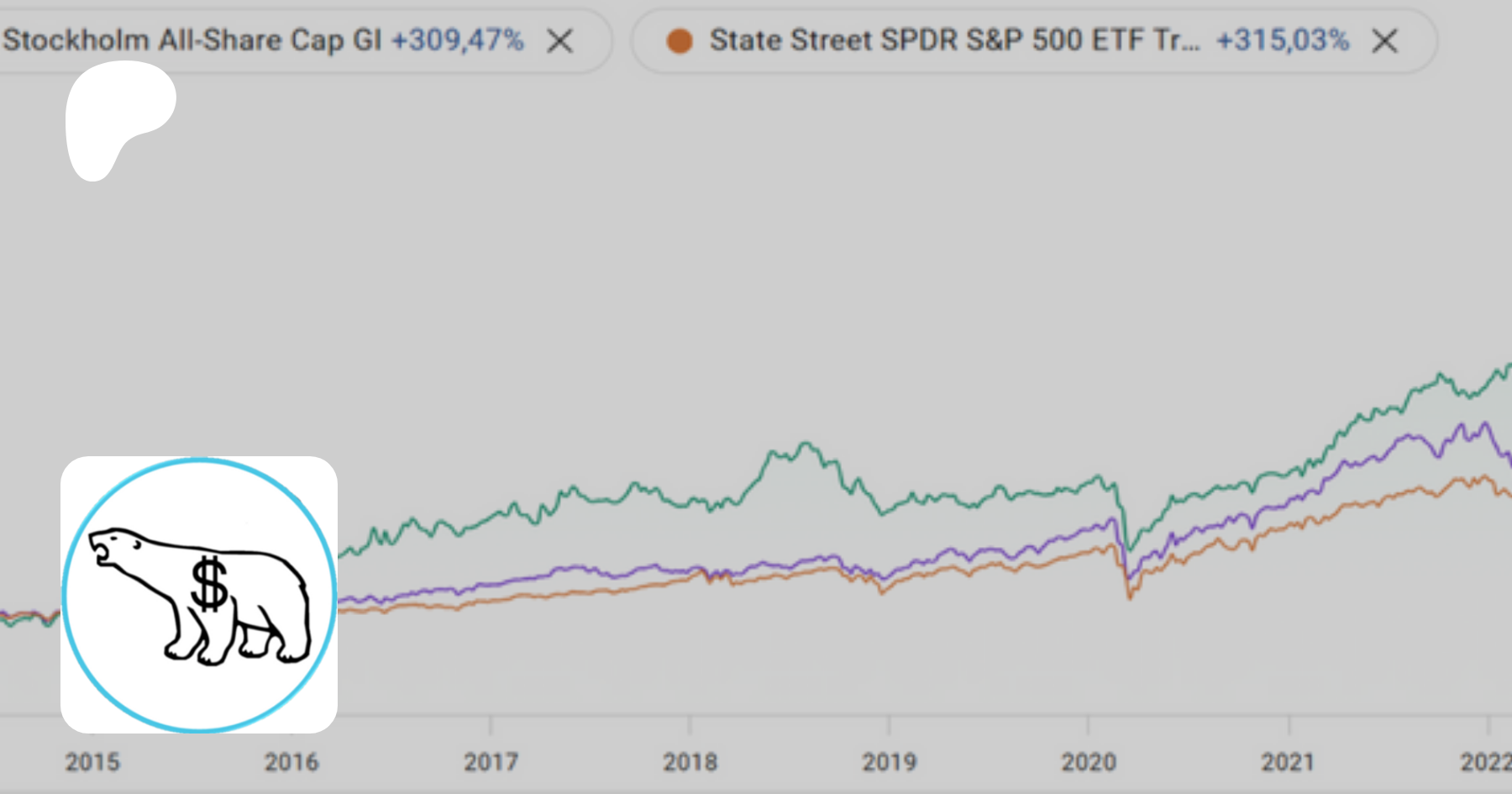Go to 2021 on the time axis
This screenshot has height=794, width=1512.
pyautogui.click(x=1287, y=762)
